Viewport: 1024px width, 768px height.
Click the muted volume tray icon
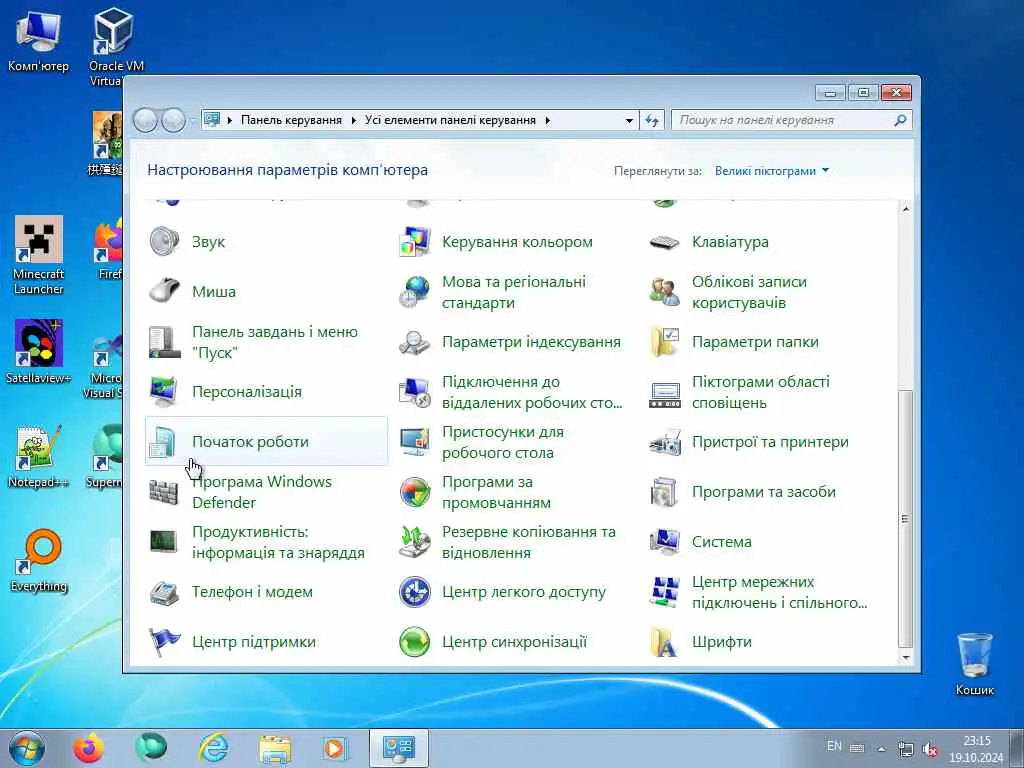(930, 750)
